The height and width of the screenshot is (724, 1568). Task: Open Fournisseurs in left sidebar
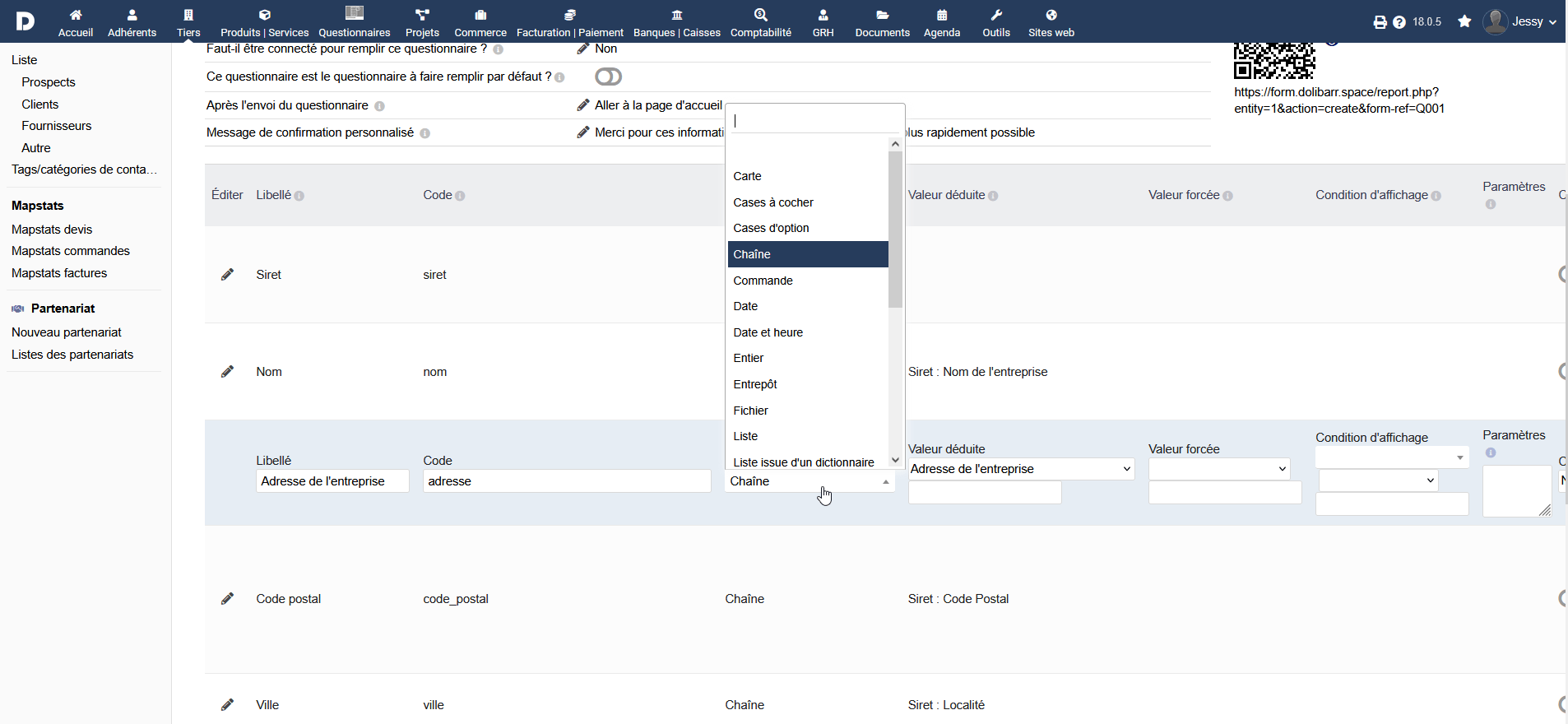[57, 126]
